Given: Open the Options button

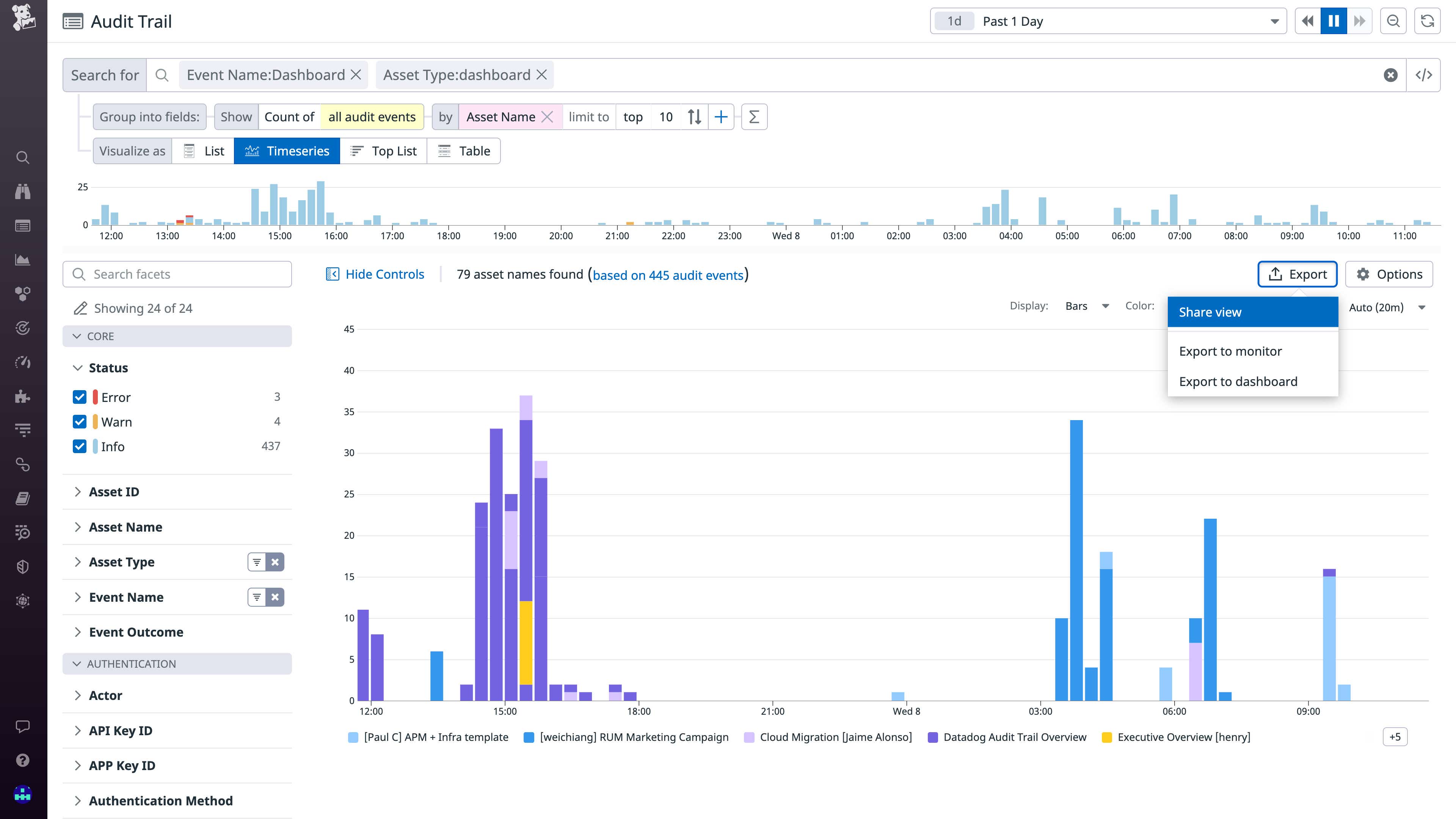Looking at the screenshot, I should tap(1389, 274).
